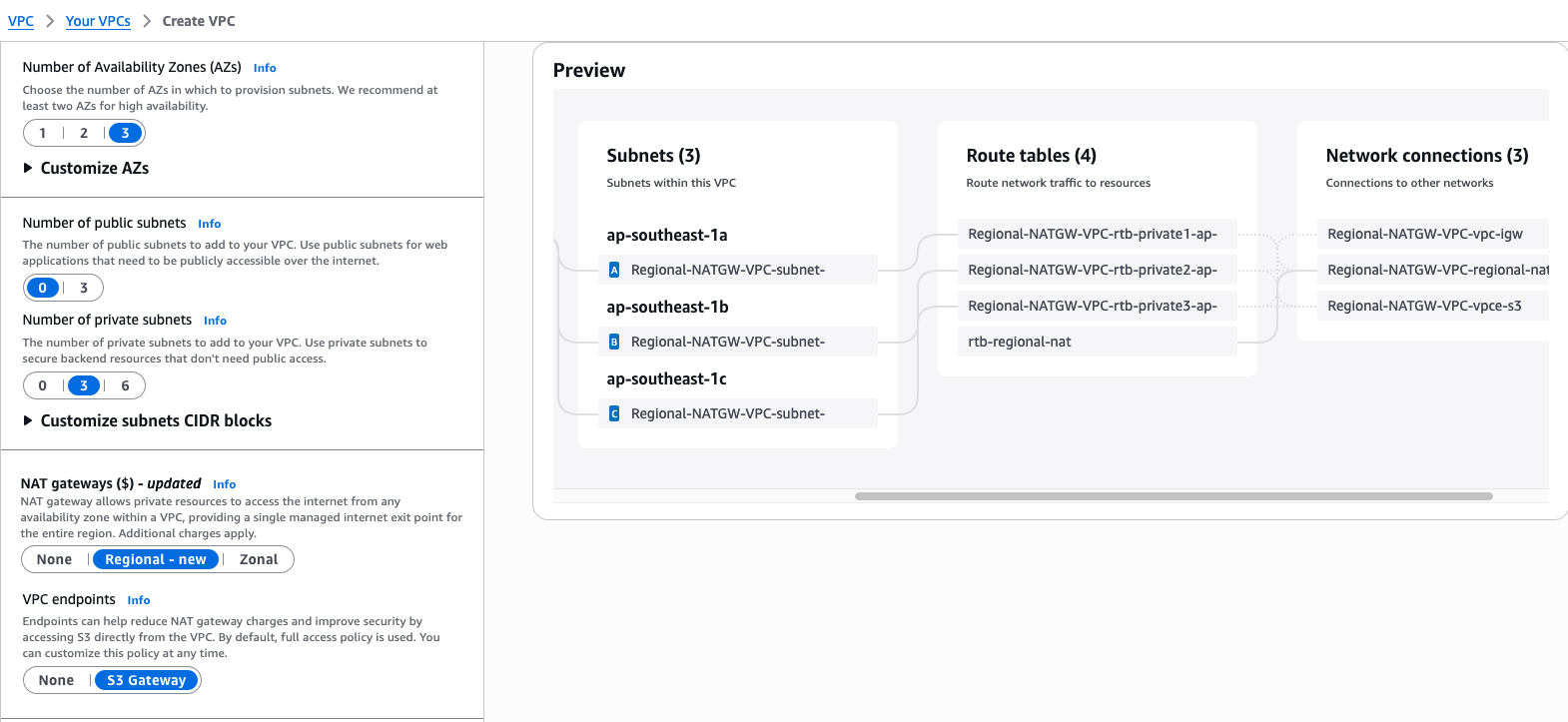The image size is (1568, 722).
Task: Select rtb-regional-nat route table
Action: point(1020,342)
